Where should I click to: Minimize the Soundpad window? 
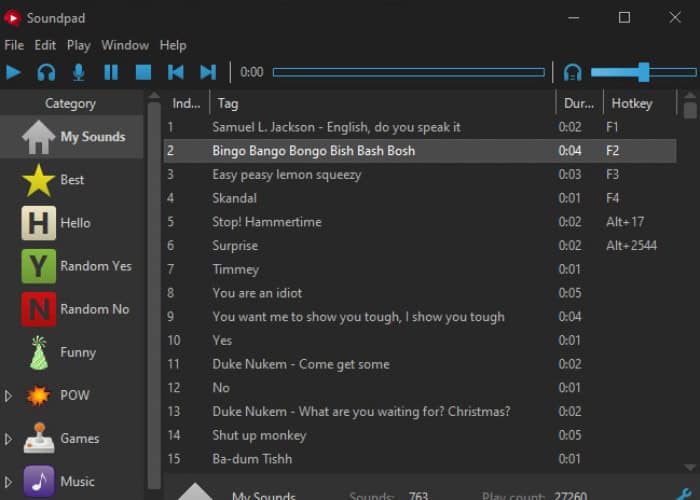click(574, 18)
